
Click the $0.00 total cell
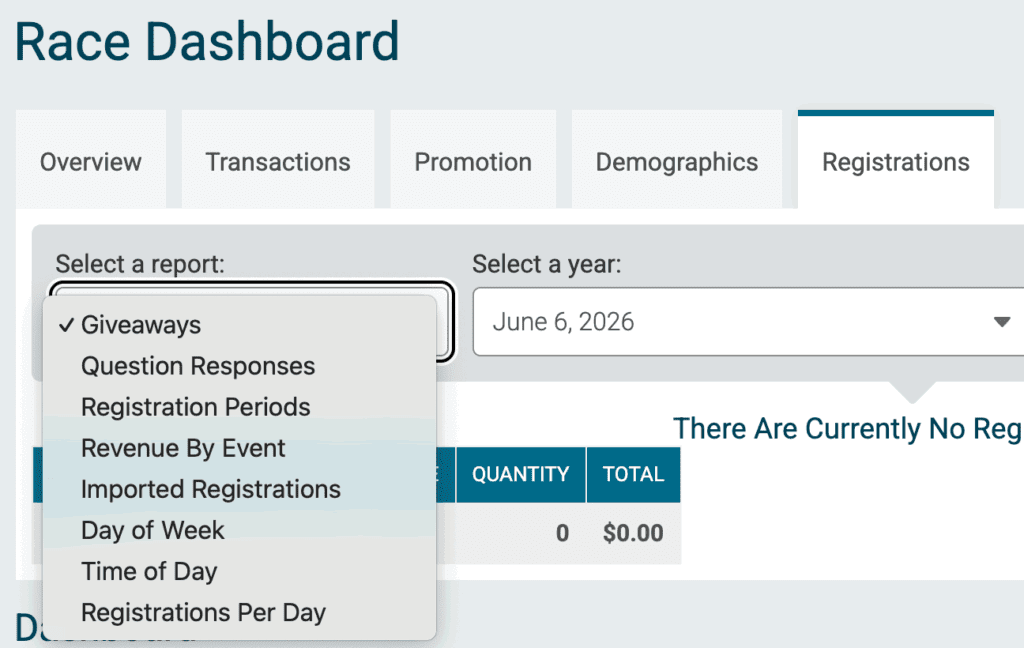point(633,533)
